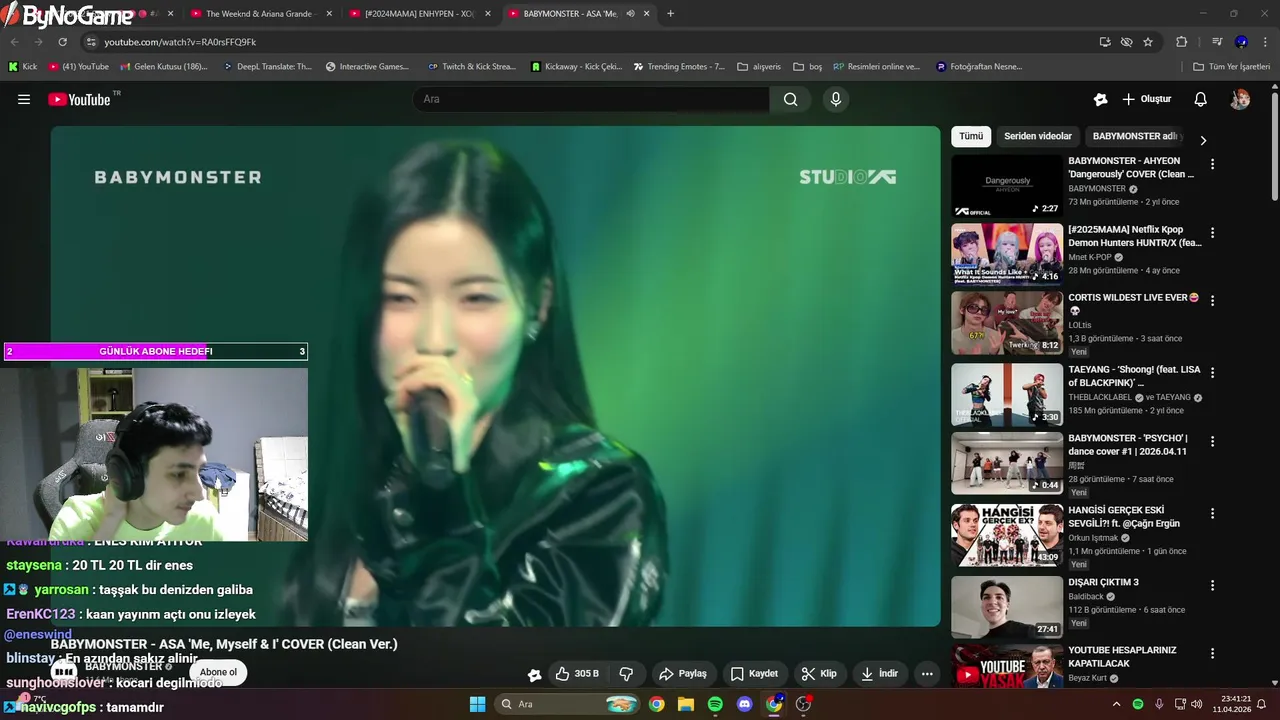This screenshot has width=1280, height=720.
Task: Click the İndir download button
Action: (880, 674)
